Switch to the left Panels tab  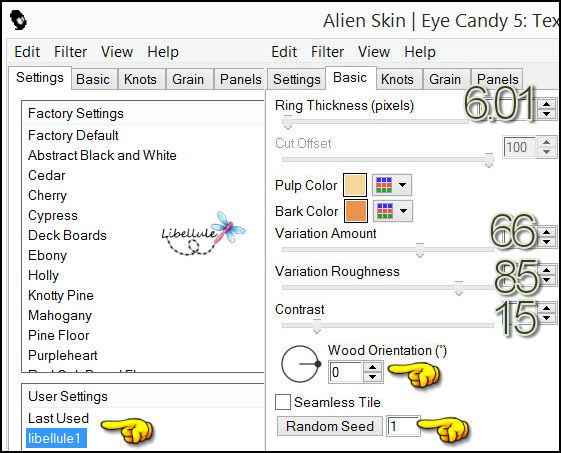click(240, 79)
